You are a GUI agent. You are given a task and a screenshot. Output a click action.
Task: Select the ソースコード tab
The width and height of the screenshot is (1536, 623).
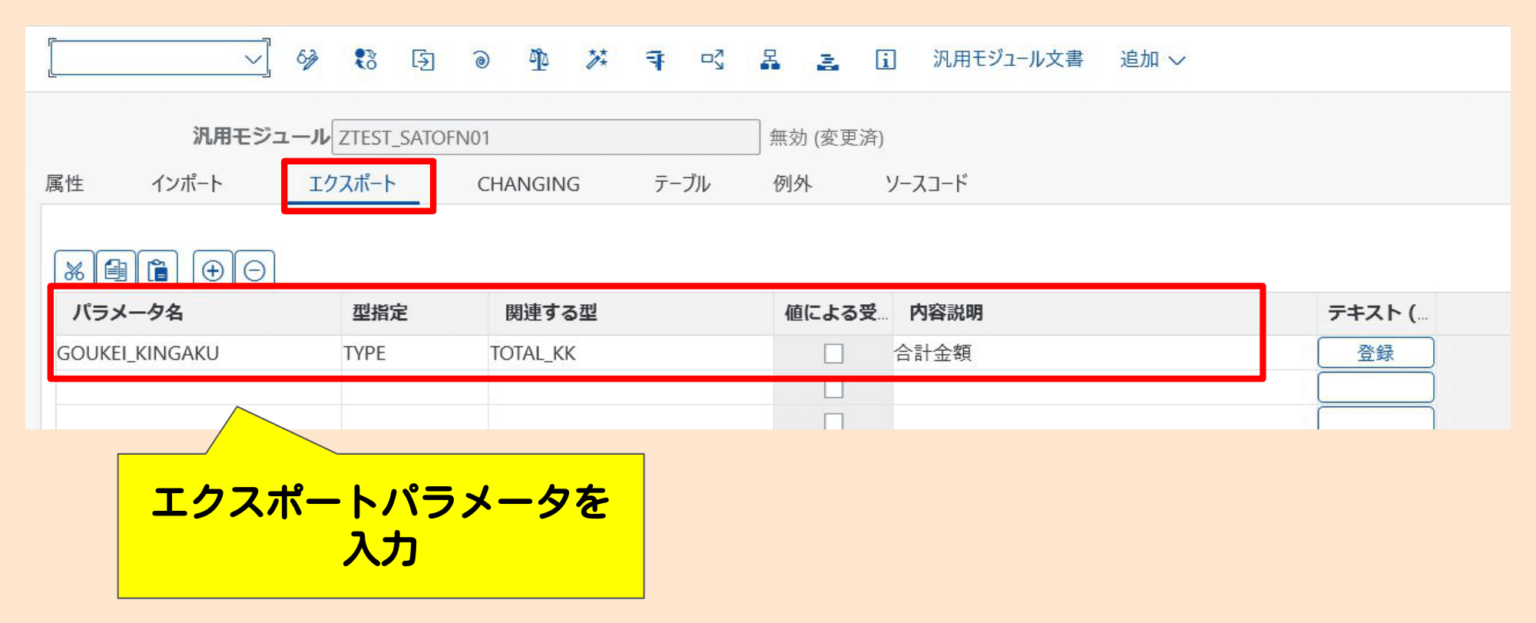[x=923, y=183]
